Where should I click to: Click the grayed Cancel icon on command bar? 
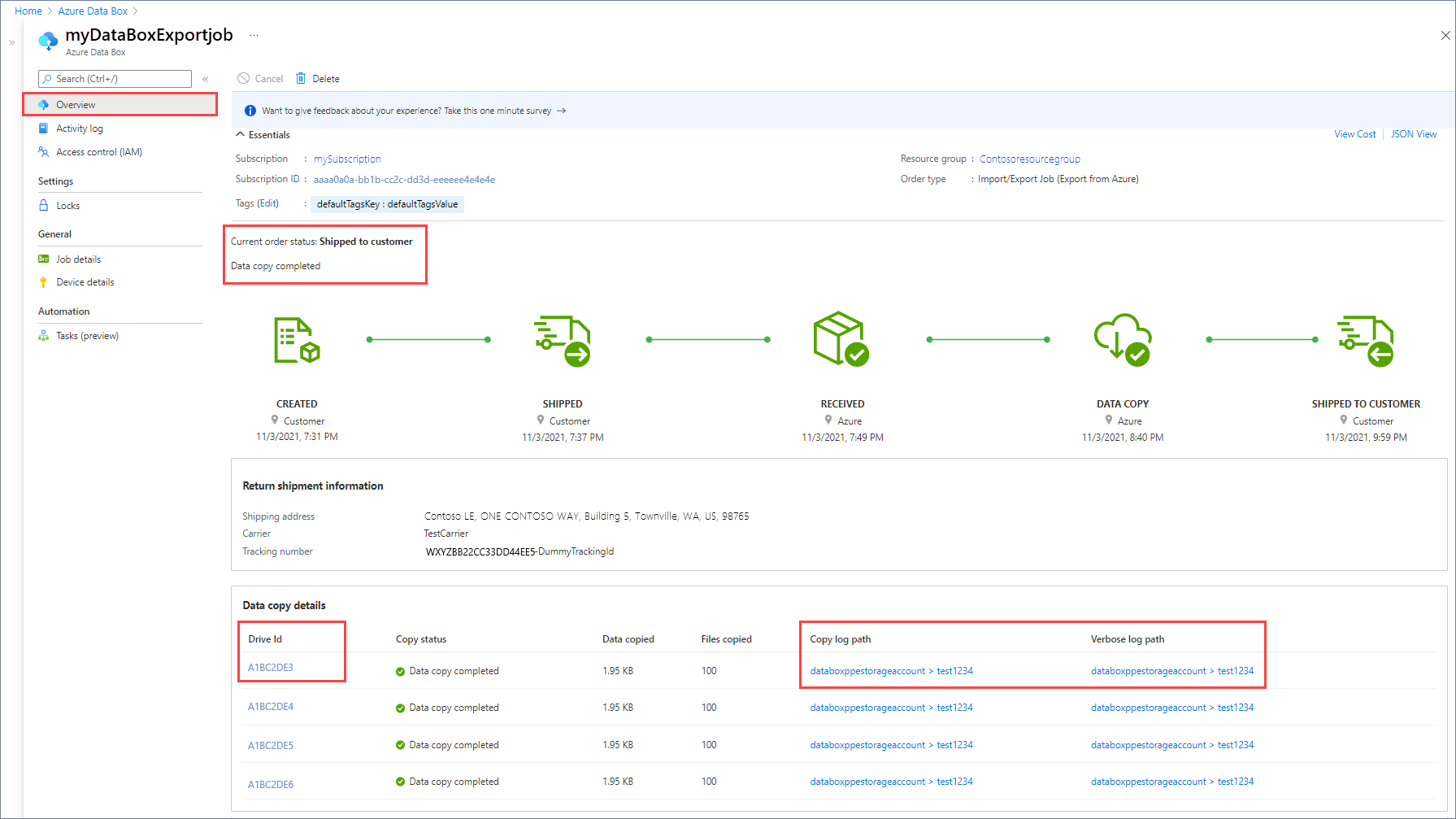(x=243, y=77)
